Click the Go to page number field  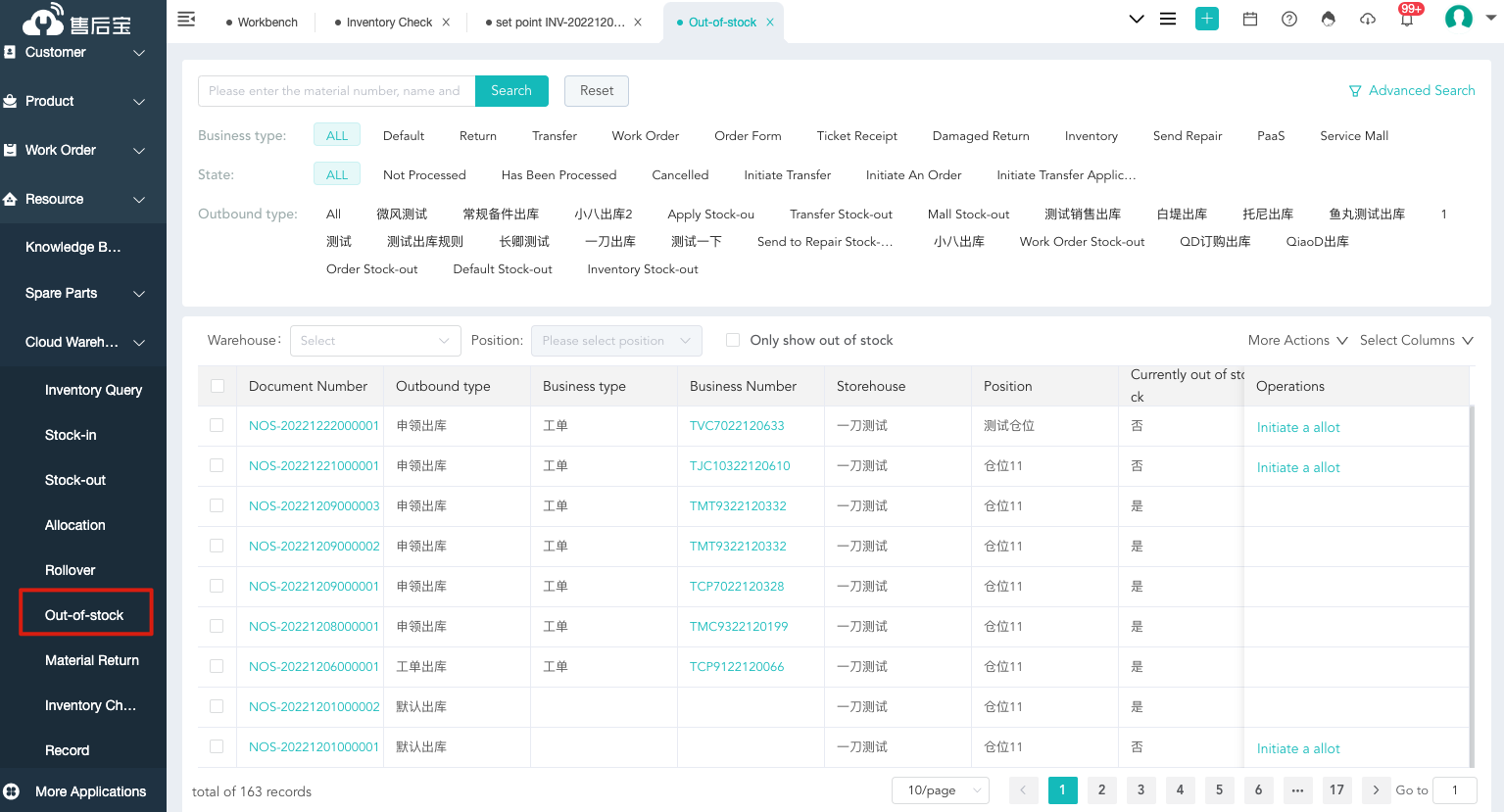pyautogui.click(x=1455, y=790)
